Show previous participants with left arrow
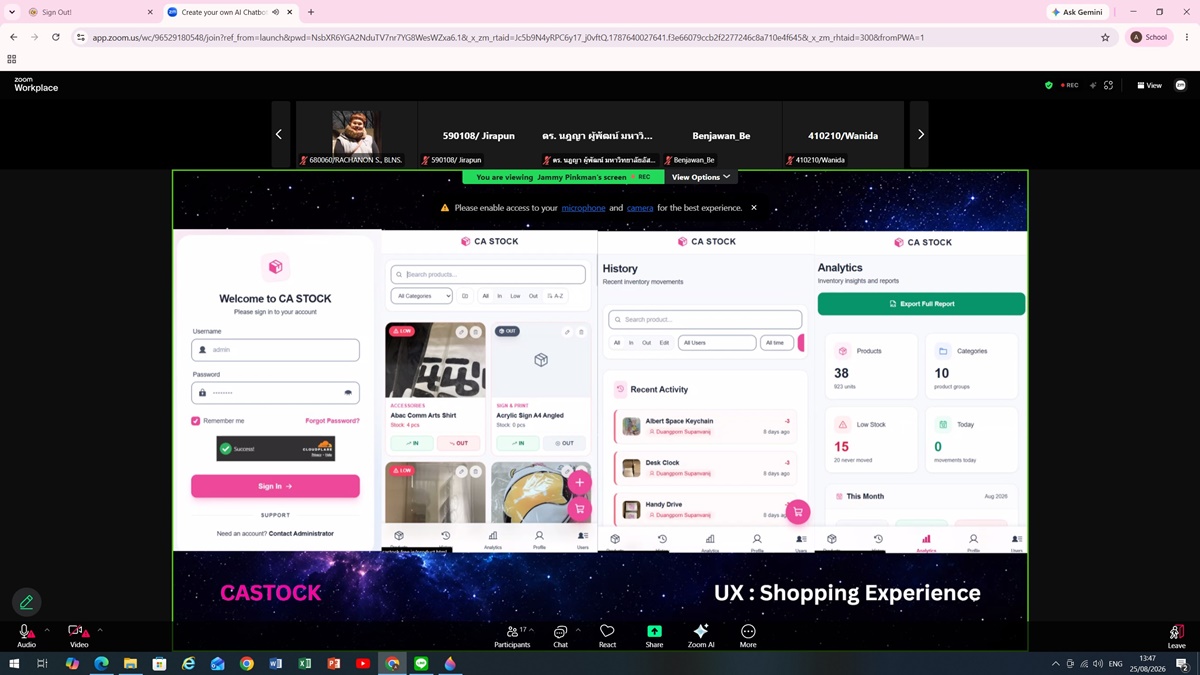The image size is (1200, 675). pos(279,134)
